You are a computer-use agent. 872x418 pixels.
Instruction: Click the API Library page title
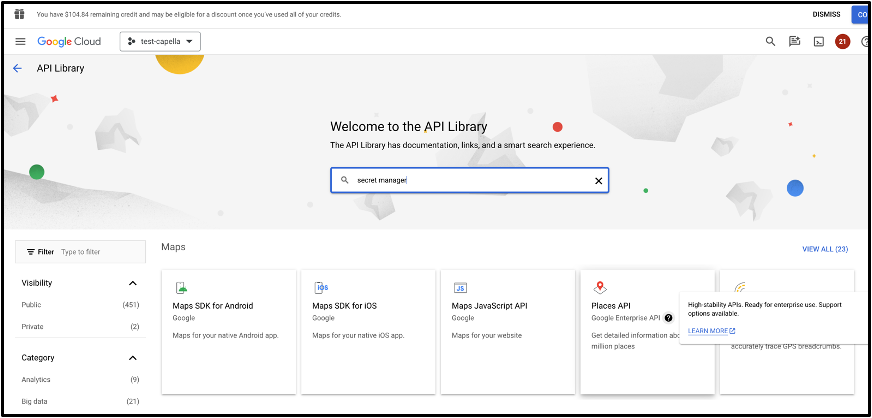click(x=61, y=68)
